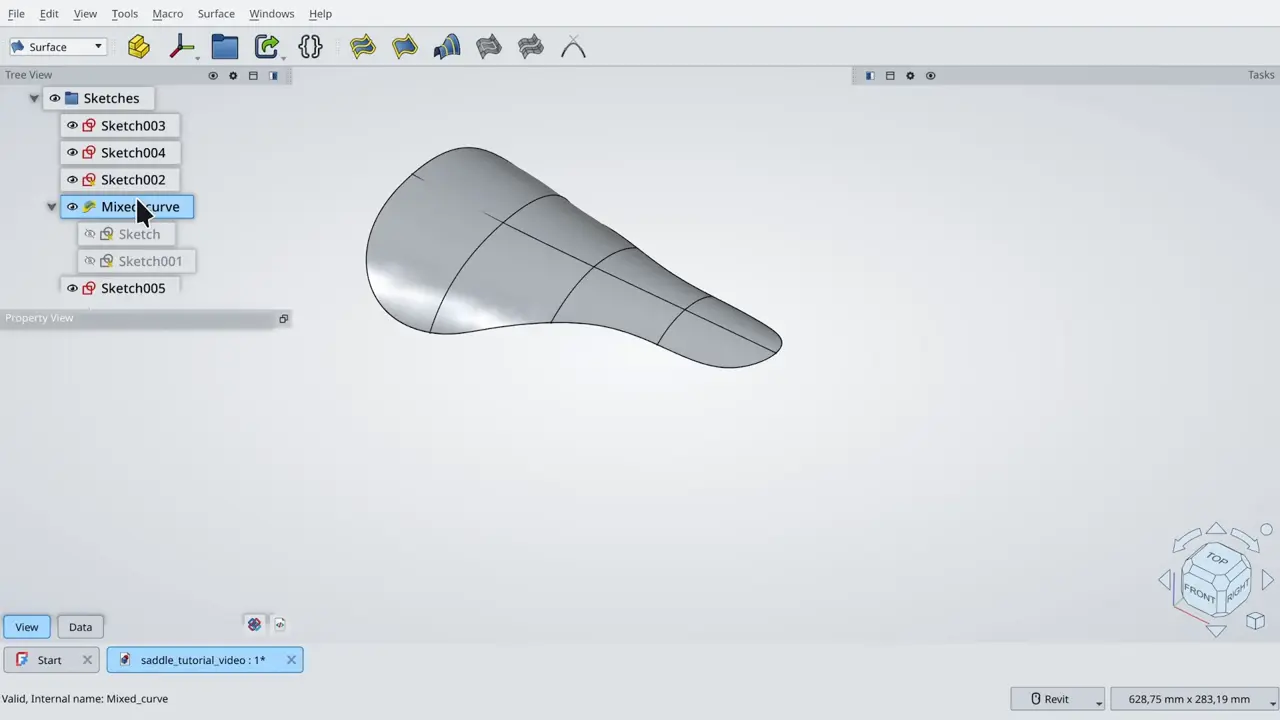Open the Macro menu
Image resolution: width=1280 pixels, height=720 pixels.
pyautogui.click(x=168, y=14)
